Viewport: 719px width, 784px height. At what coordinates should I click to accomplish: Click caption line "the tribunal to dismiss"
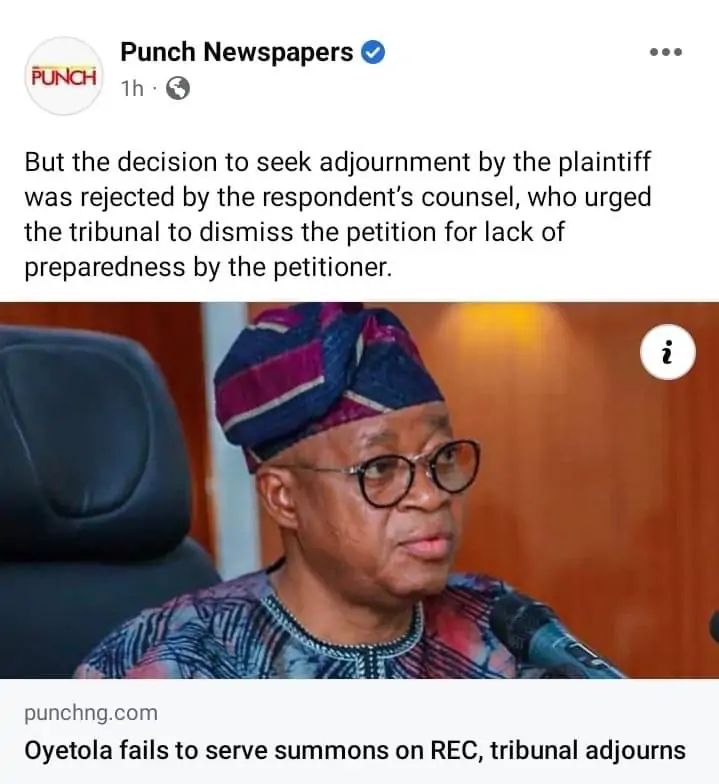tap(294, 232)
